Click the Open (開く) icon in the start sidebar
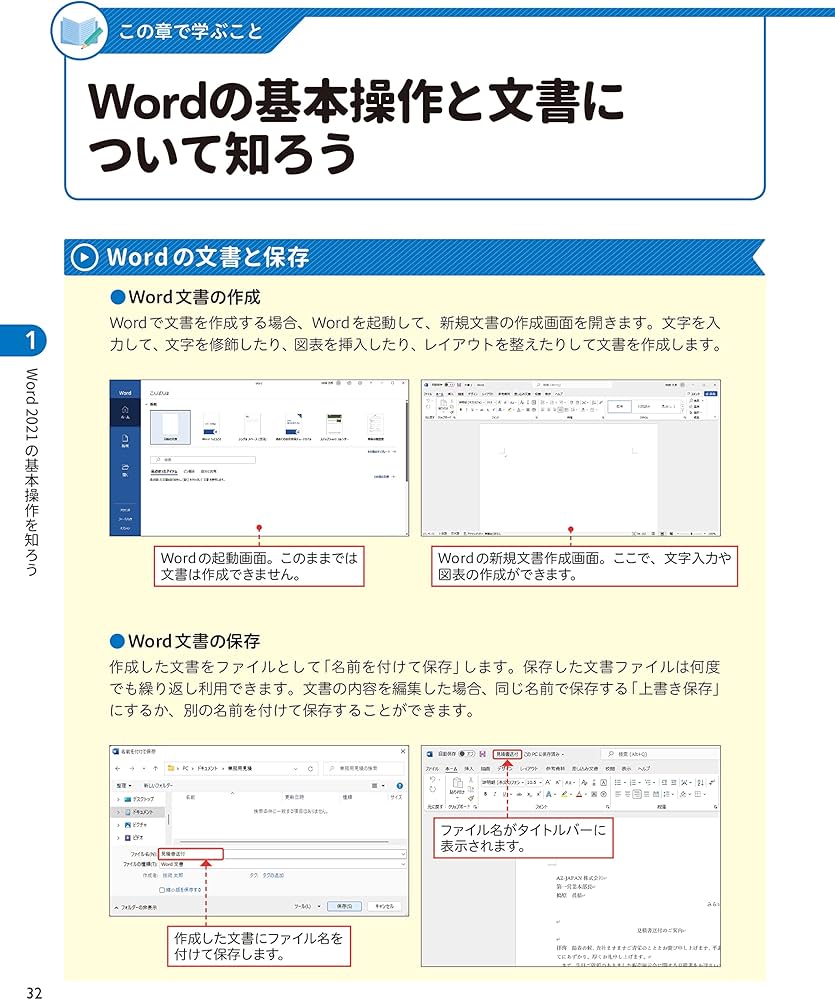This screenshot has width=835, height=1000. (x=125, y=467)
